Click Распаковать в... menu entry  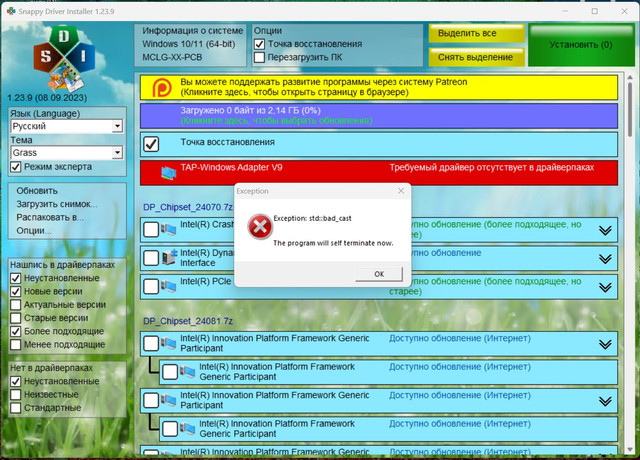pos(50,217)
